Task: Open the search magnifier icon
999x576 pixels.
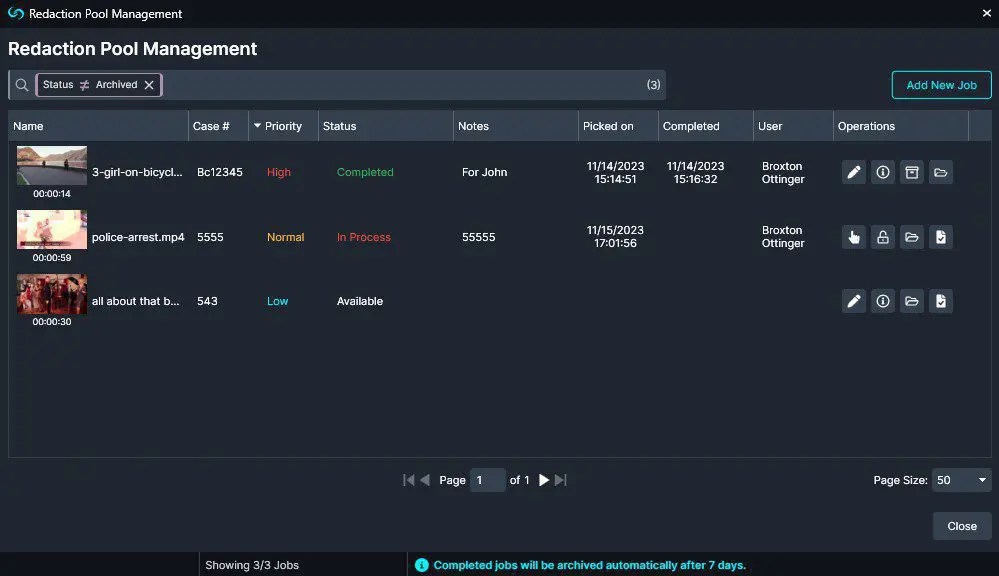Action: [21, 85]
